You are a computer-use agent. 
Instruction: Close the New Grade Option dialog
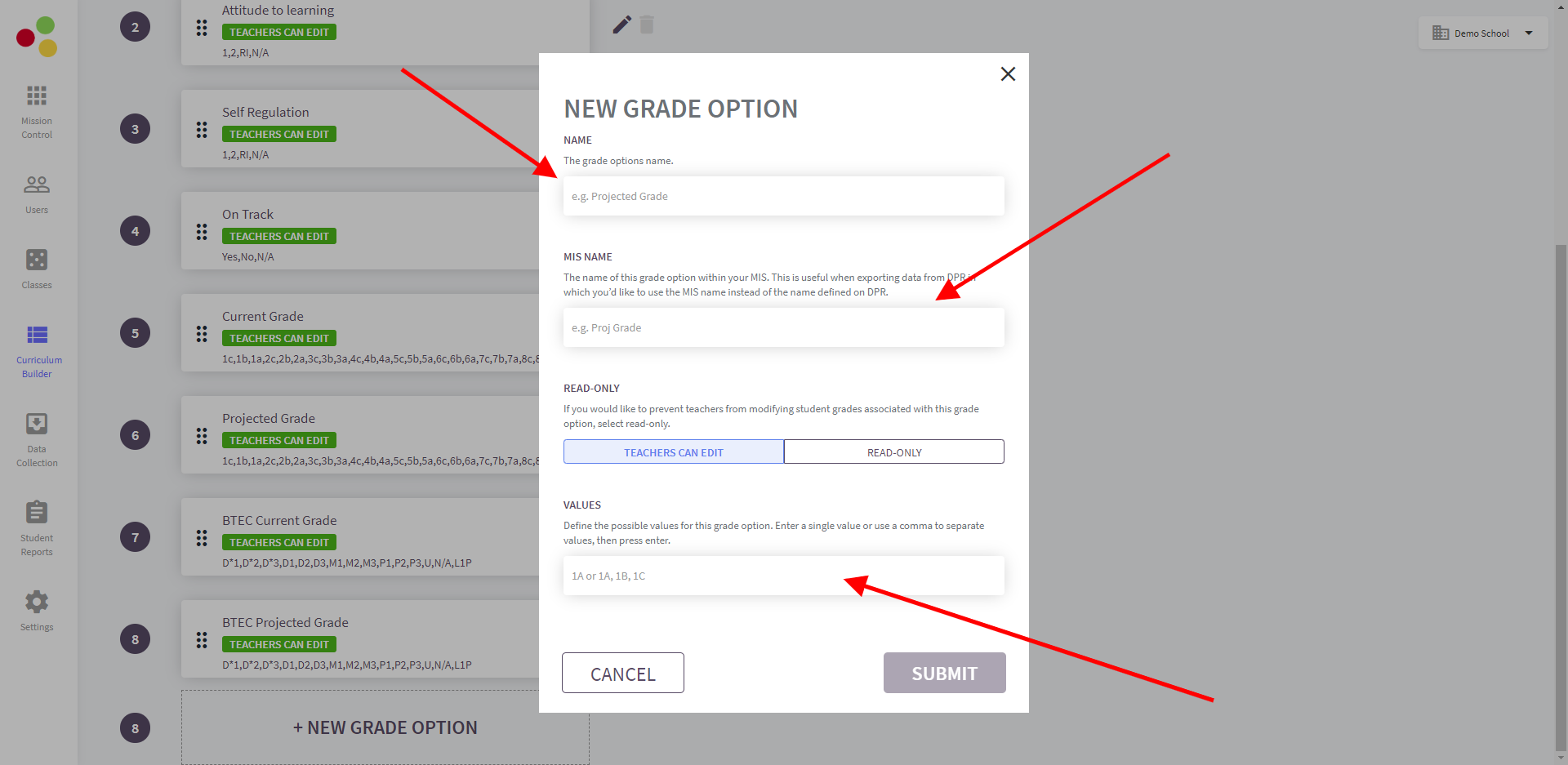[x=1008, y=74]
